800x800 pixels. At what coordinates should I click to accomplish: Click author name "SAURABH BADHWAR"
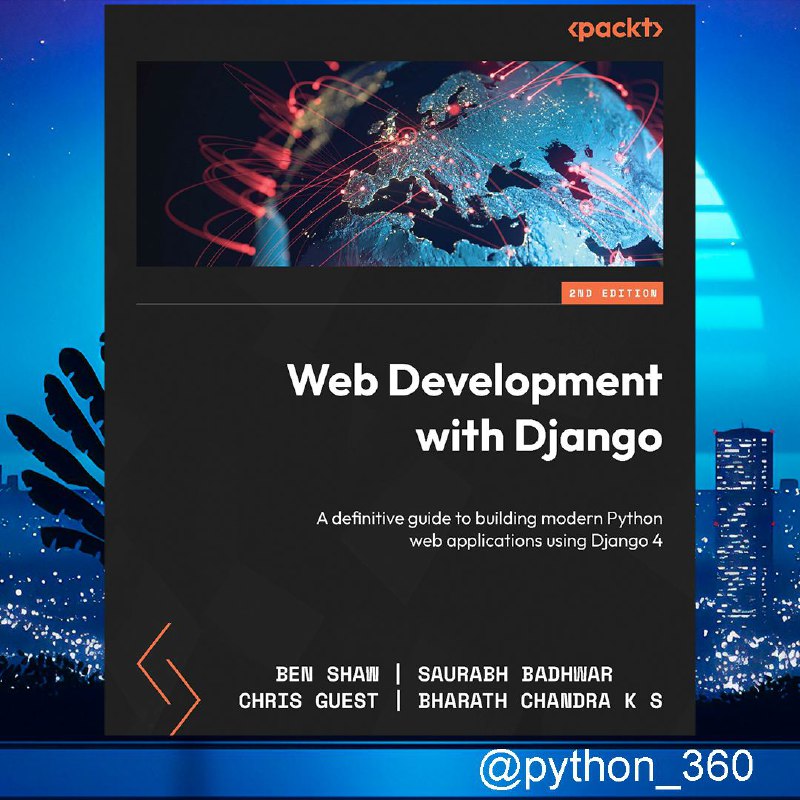tap(515, 674)
